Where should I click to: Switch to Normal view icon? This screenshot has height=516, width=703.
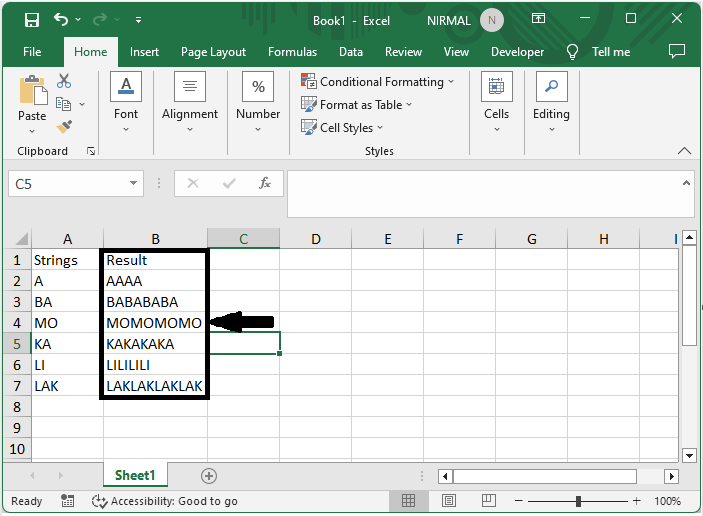tap(408, 500)
